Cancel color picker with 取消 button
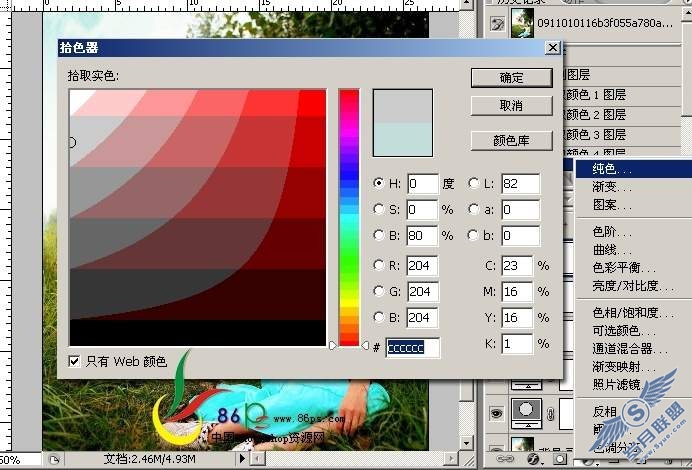This screenshot has height=470, width=692. 511,105
